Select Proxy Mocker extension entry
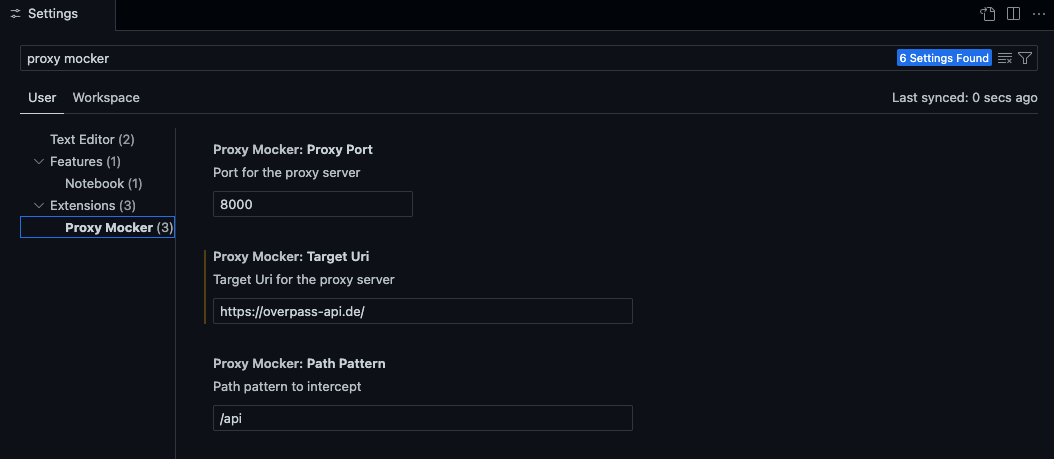The image size is (1054, 459). click(109, 228)
